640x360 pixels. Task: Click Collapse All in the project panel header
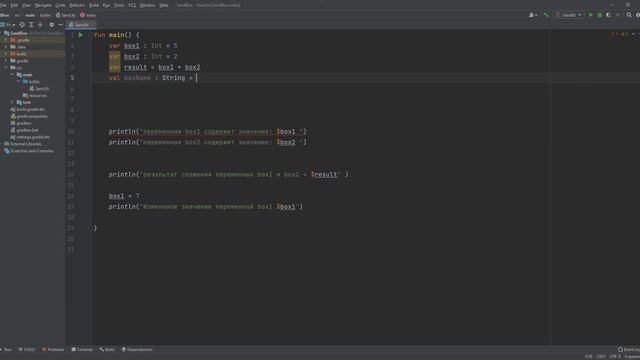pyautogui.click(x=40, y=24)
